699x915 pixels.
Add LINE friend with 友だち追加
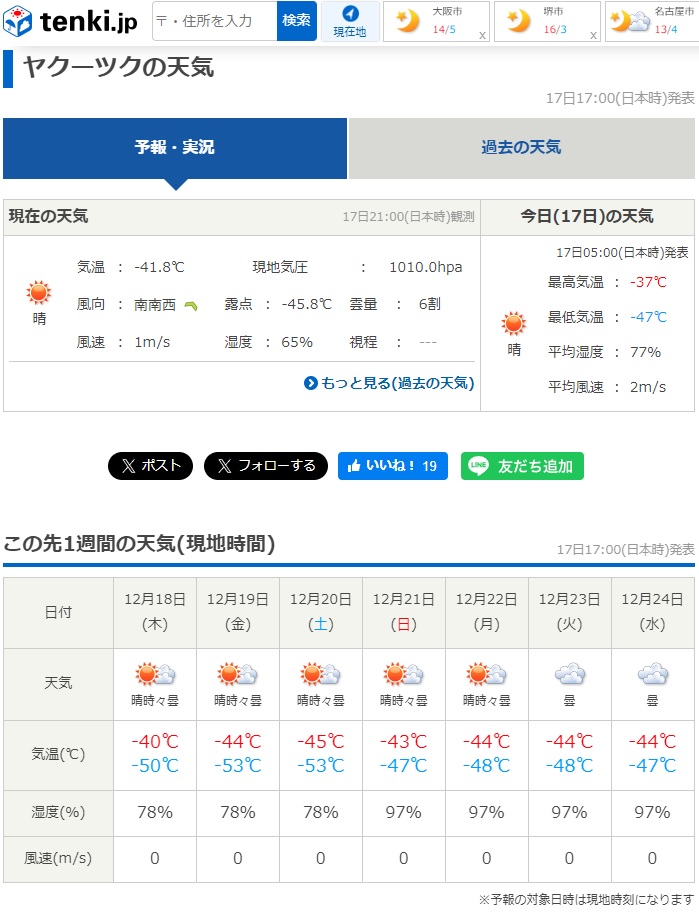click(522, 466)
